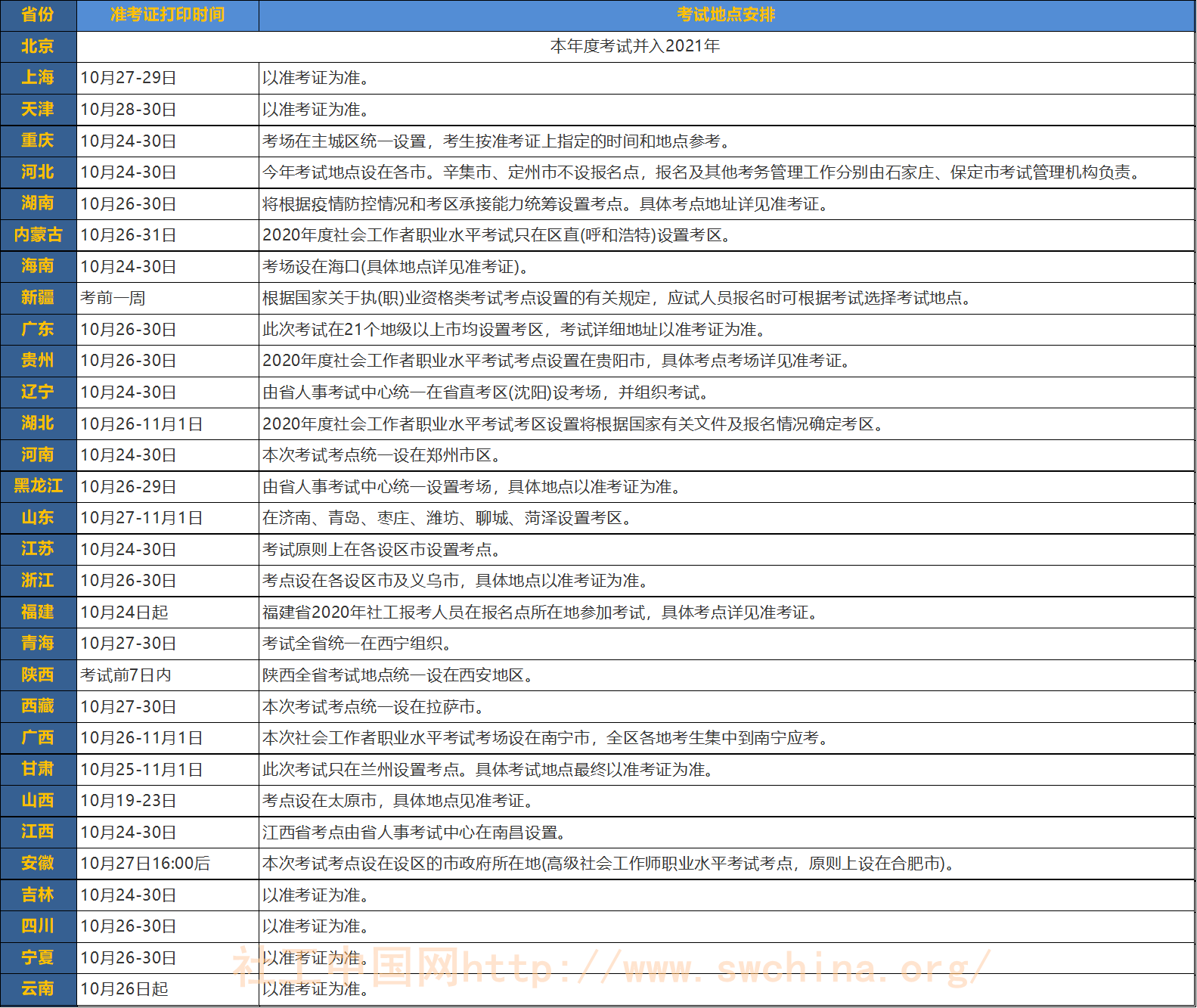Select the 重庆 province cell
This screenshot has height=1008, width=1197.
[x=38, y=141]
